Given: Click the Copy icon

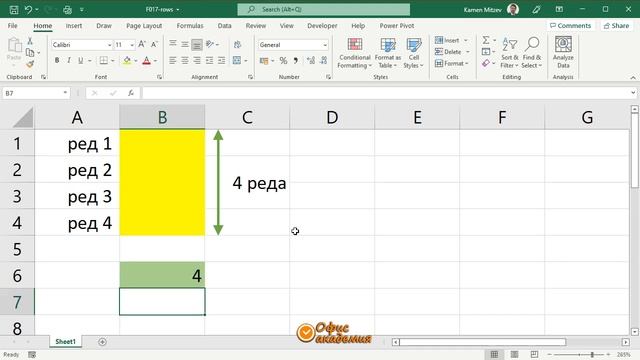Looking at the screenshot, I should coord(30,53).
